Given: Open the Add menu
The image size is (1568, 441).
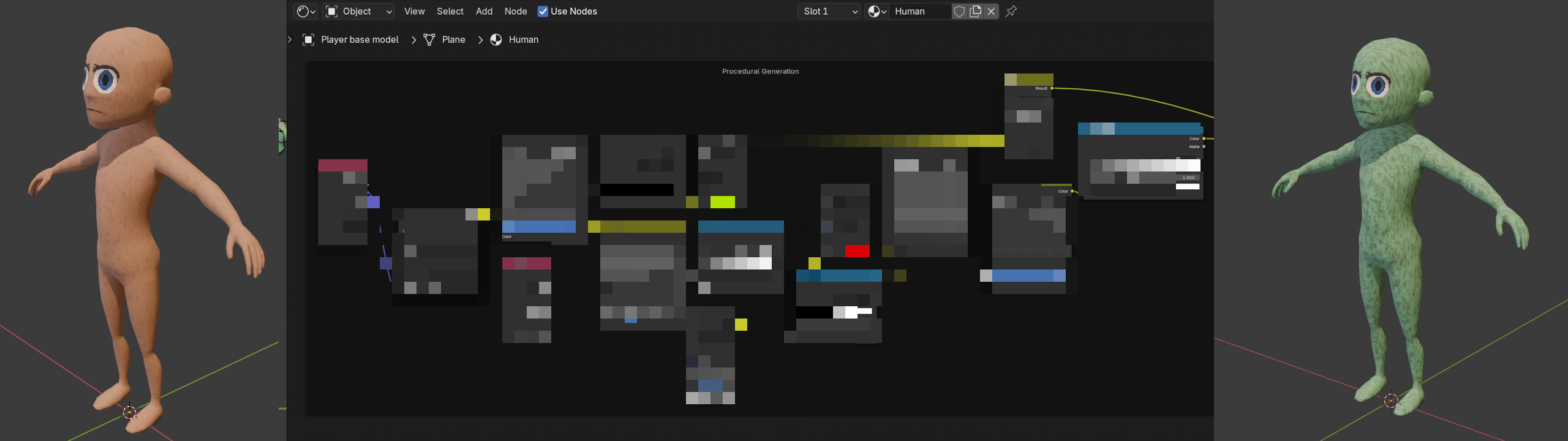Looking at the screenshot, I should (484, 11).
